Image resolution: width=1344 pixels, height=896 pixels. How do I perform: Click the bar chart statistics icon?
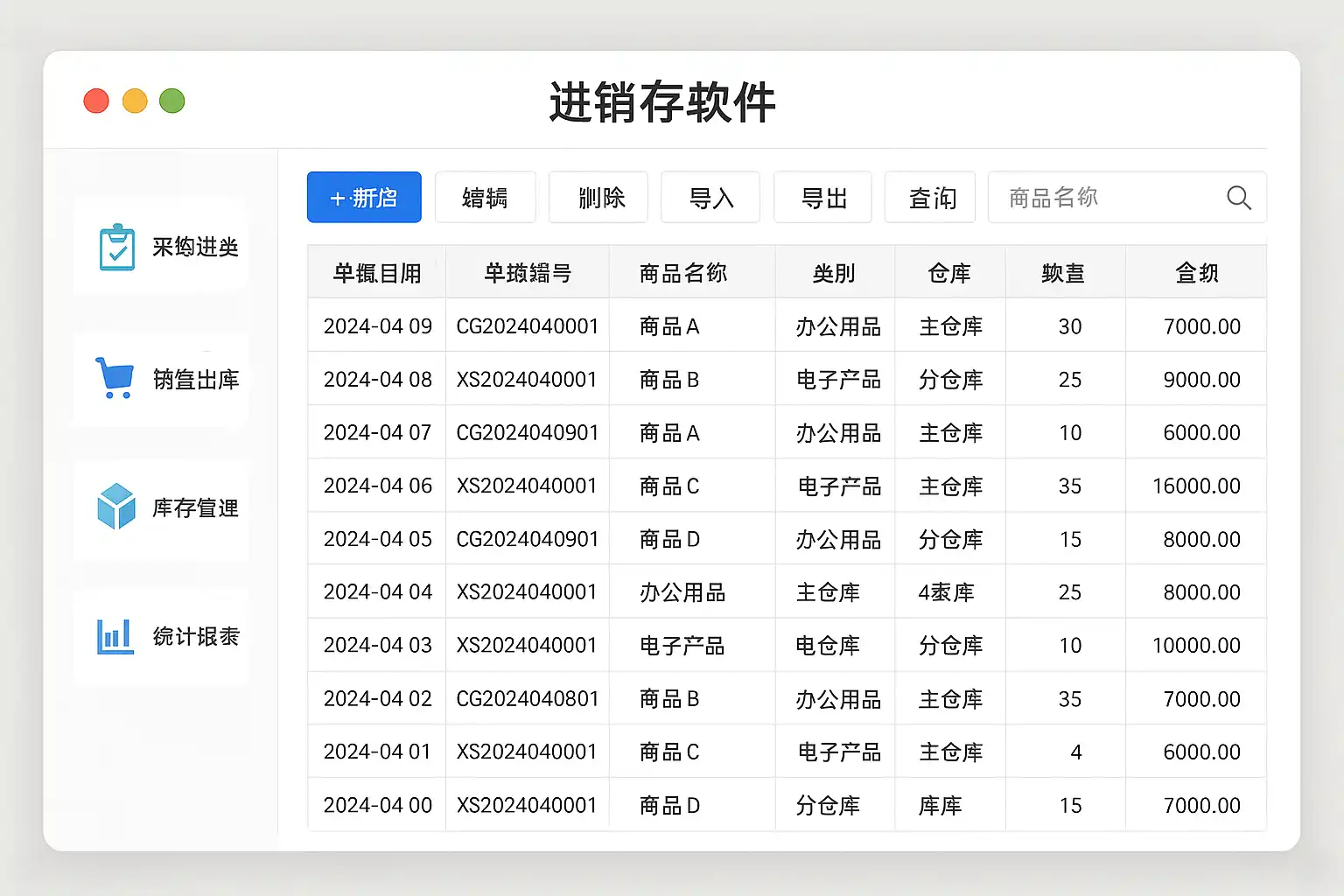coord(115,636)
